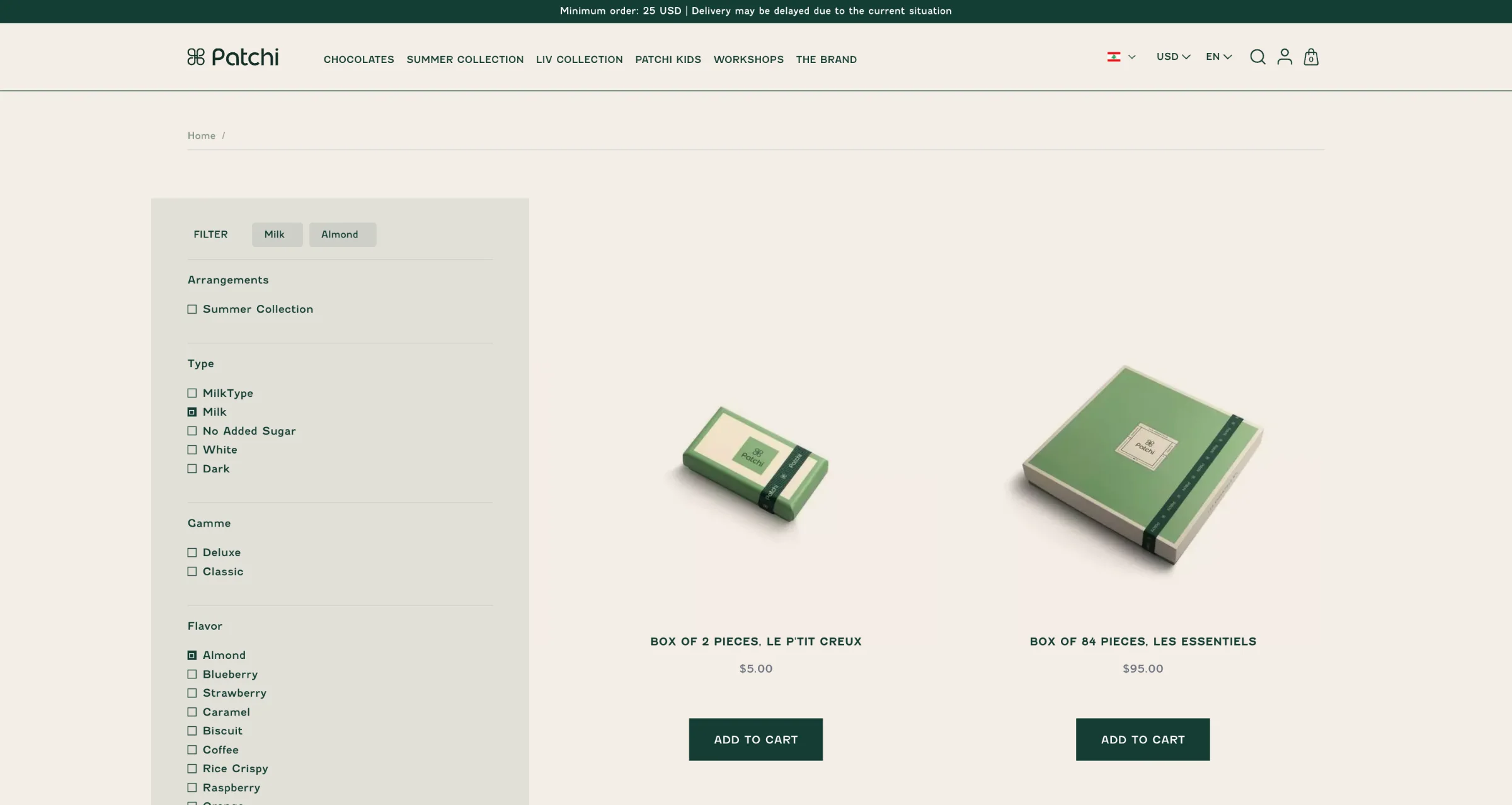
Task: Remove the Milk filter chip
Action: (277, 234)
